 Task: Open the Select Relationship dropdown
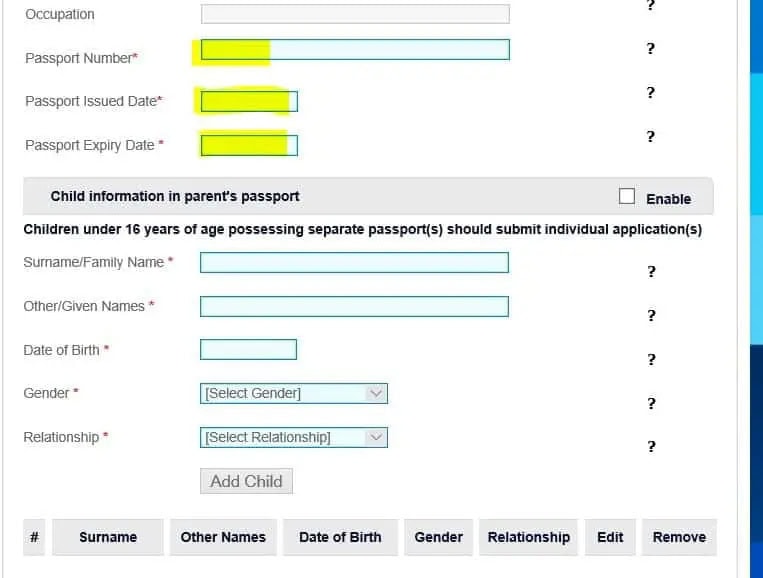[293, 437]
